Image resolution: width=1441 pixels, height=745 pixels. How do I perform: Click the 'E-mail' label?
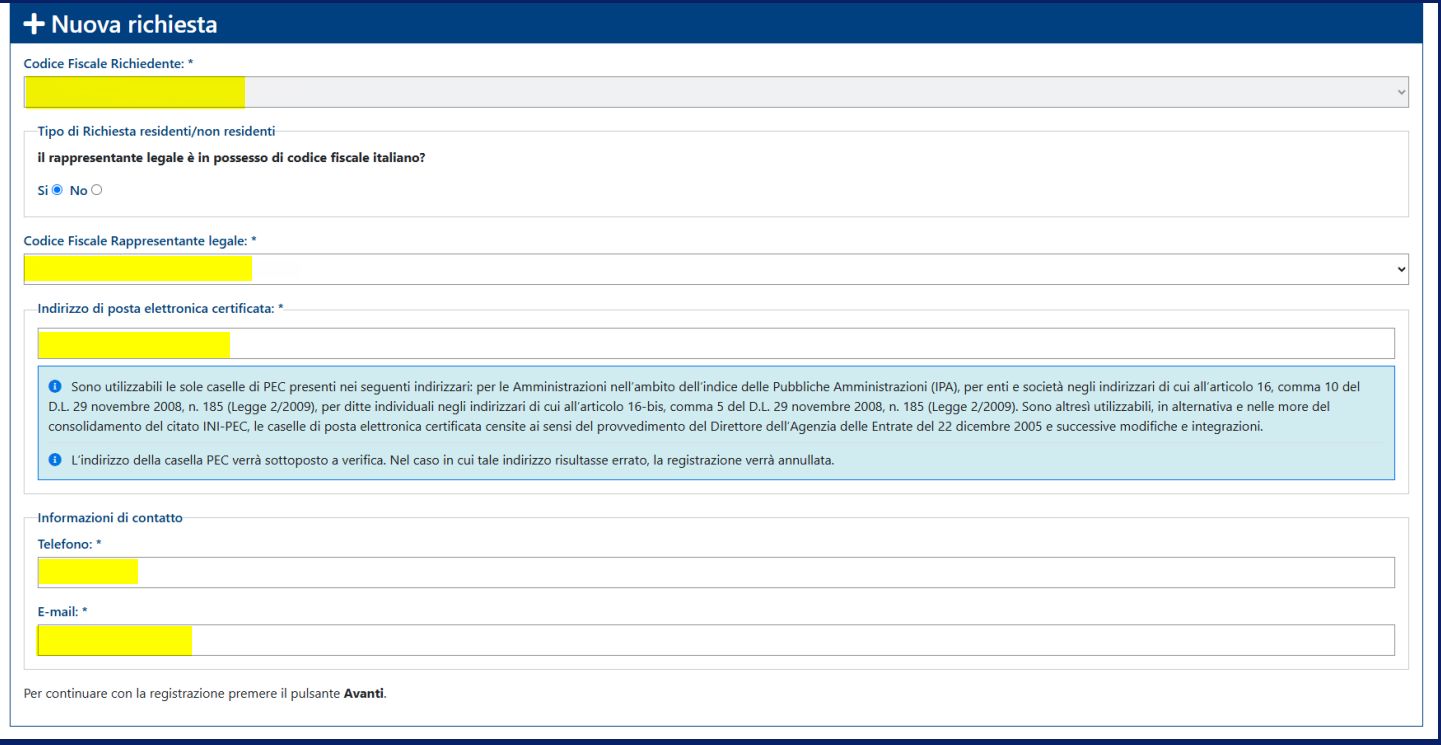[x=63, y=611]
